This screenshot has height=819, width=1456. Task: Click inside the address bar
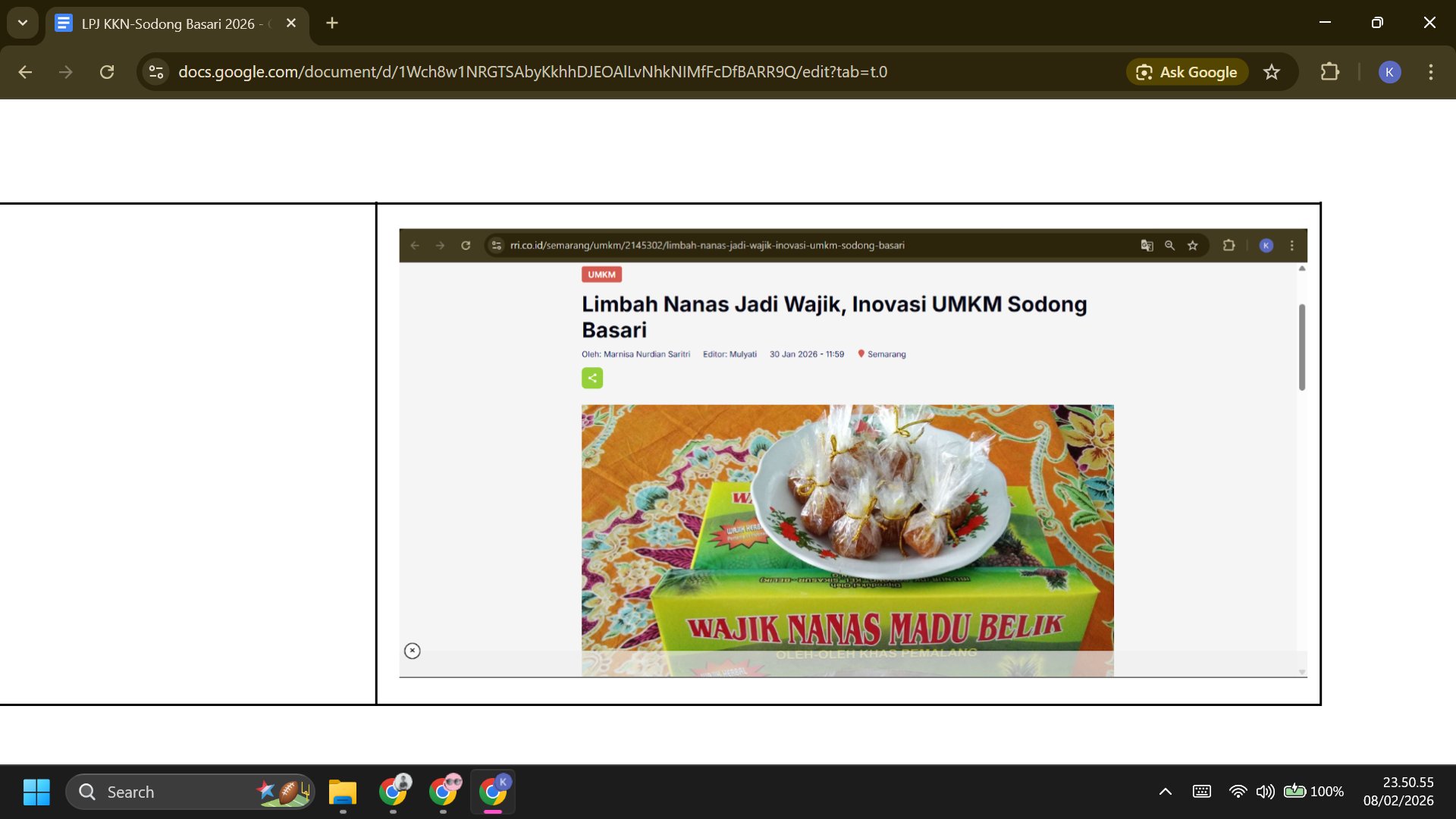(x=531, y=72)
